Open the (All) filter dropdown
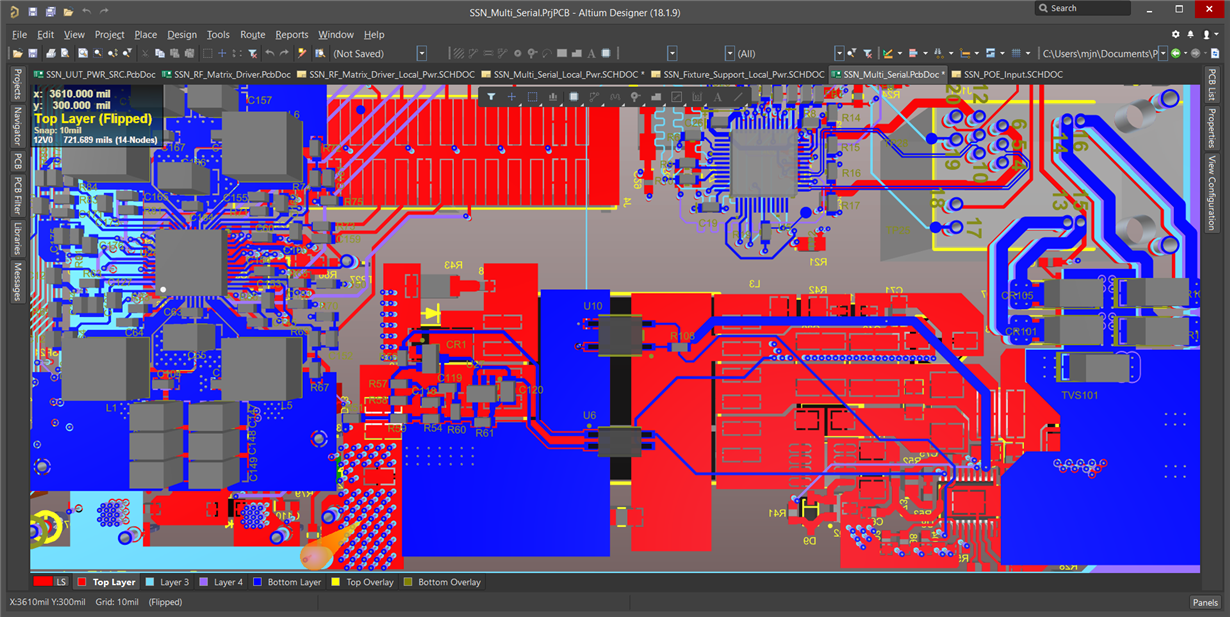The width and height of the screenshot is (1230, 617). tap(838, 53)
